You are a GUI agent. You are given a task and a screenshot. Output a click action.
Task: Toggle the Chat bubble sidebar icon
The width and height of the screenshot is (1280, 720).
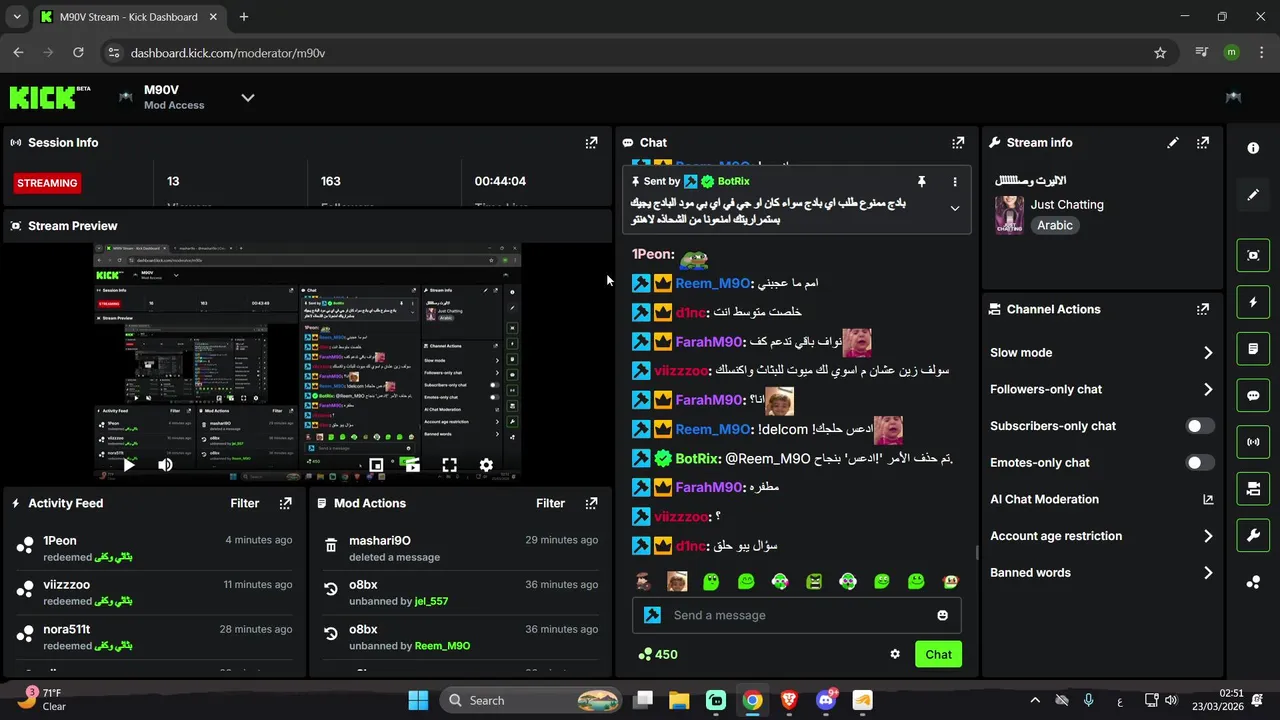coord(1253,395)
